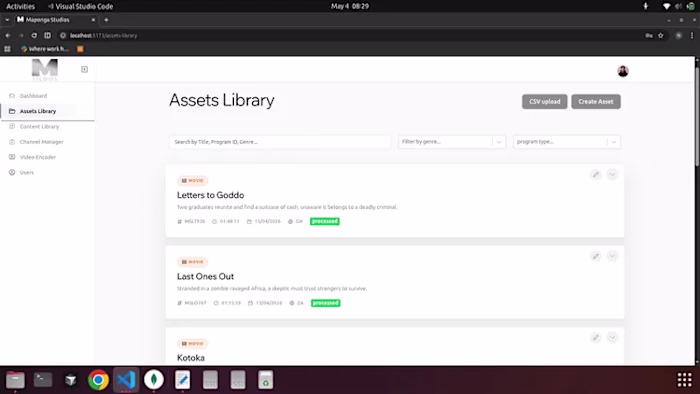Click the localhost address bar
The width and height of the screenshot is (700, 394).
[x=348, y=35]
